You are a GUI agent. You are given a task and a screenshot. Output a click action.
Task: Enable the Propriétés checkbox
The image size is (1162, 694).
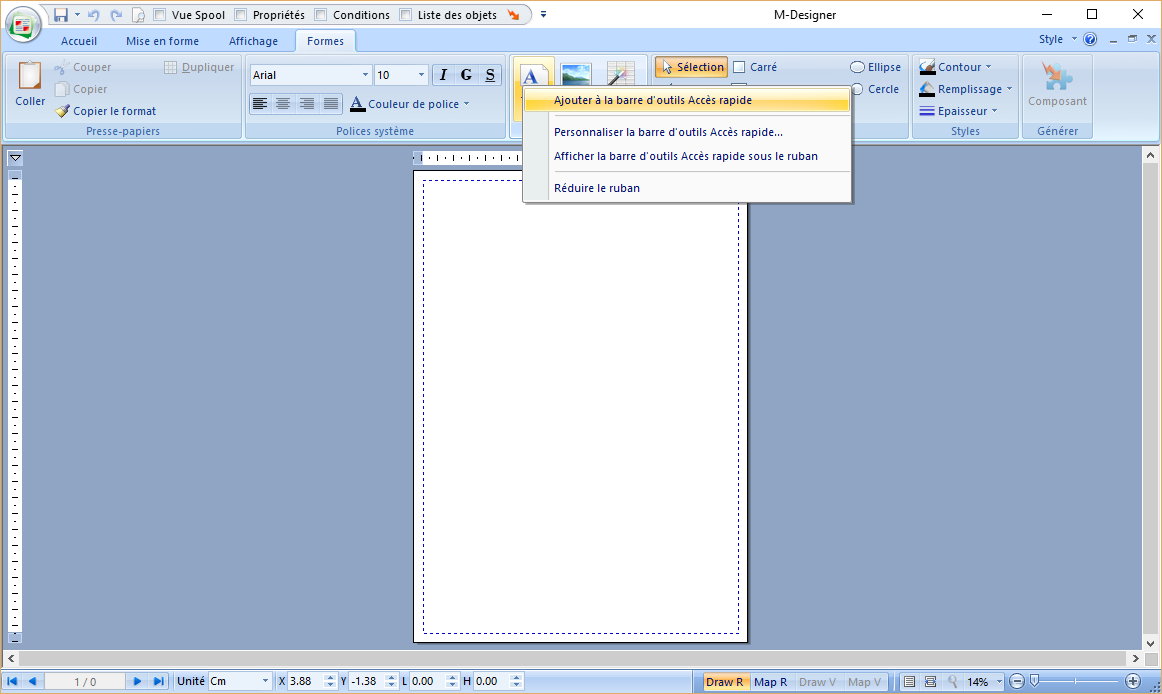pos(236,14)
